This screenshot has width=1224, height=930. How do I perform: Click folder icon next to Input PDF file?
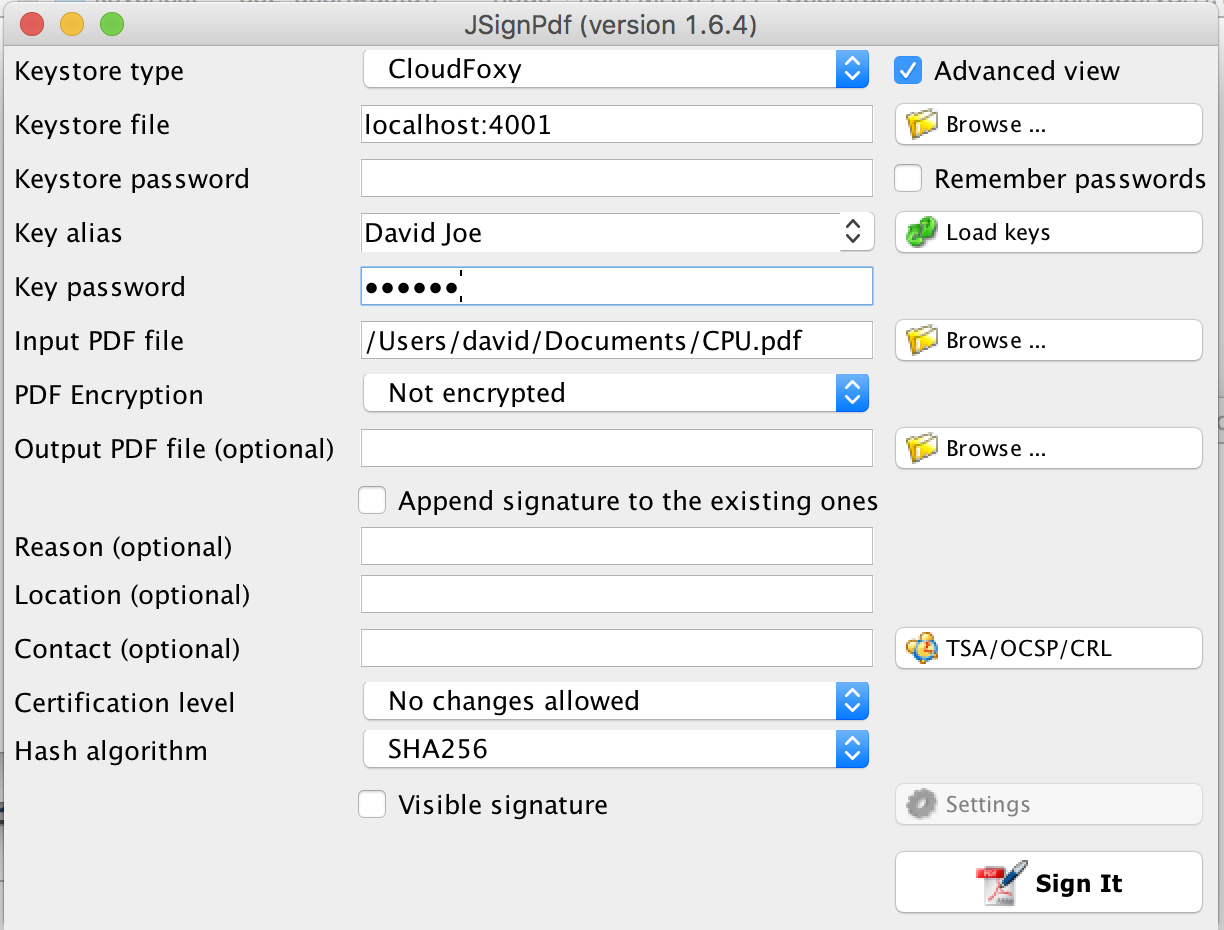click(x=921, y=341)
